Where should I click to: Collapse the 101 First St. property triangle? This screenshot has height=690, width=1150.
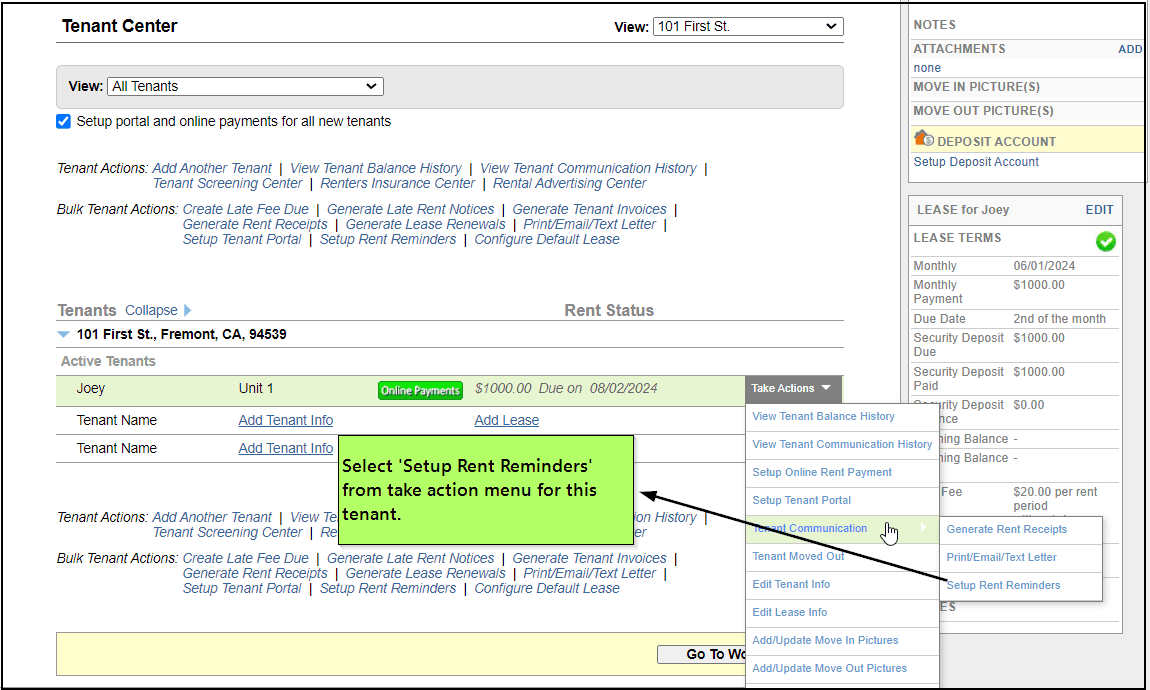pyautogui.click(x=64, y=335)
